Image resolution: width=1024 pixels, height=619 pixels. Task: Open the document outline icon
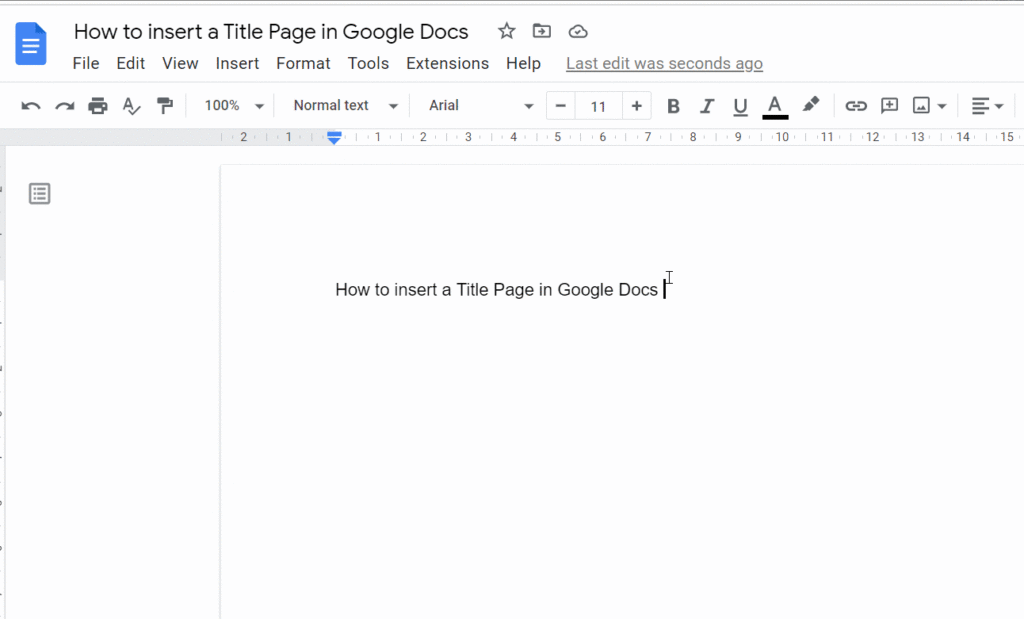(39, 193)
